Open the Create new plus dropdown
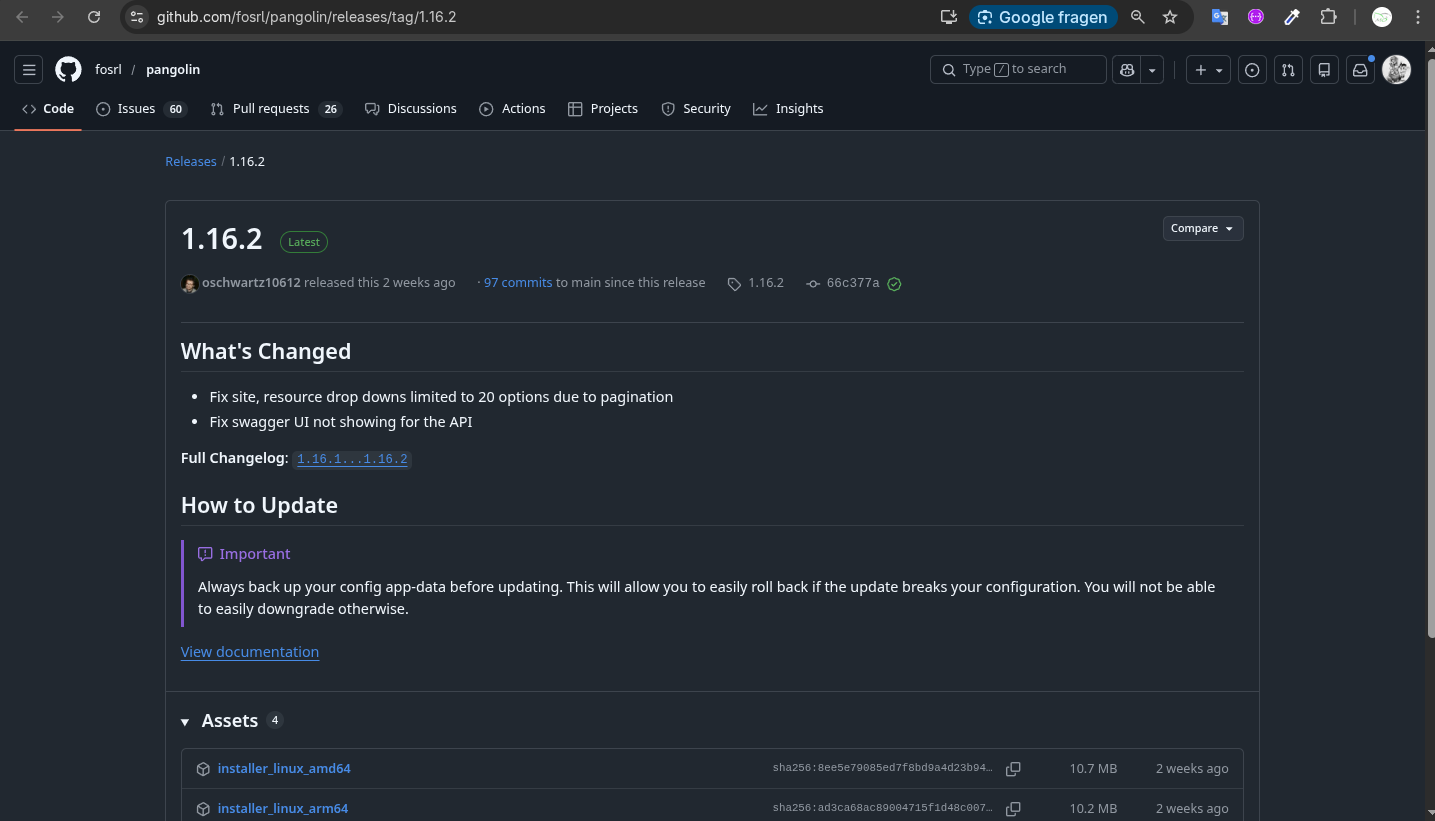The width and height of the screenshot is (1435, 821). pyautogui.click(x=1208, y=70)
